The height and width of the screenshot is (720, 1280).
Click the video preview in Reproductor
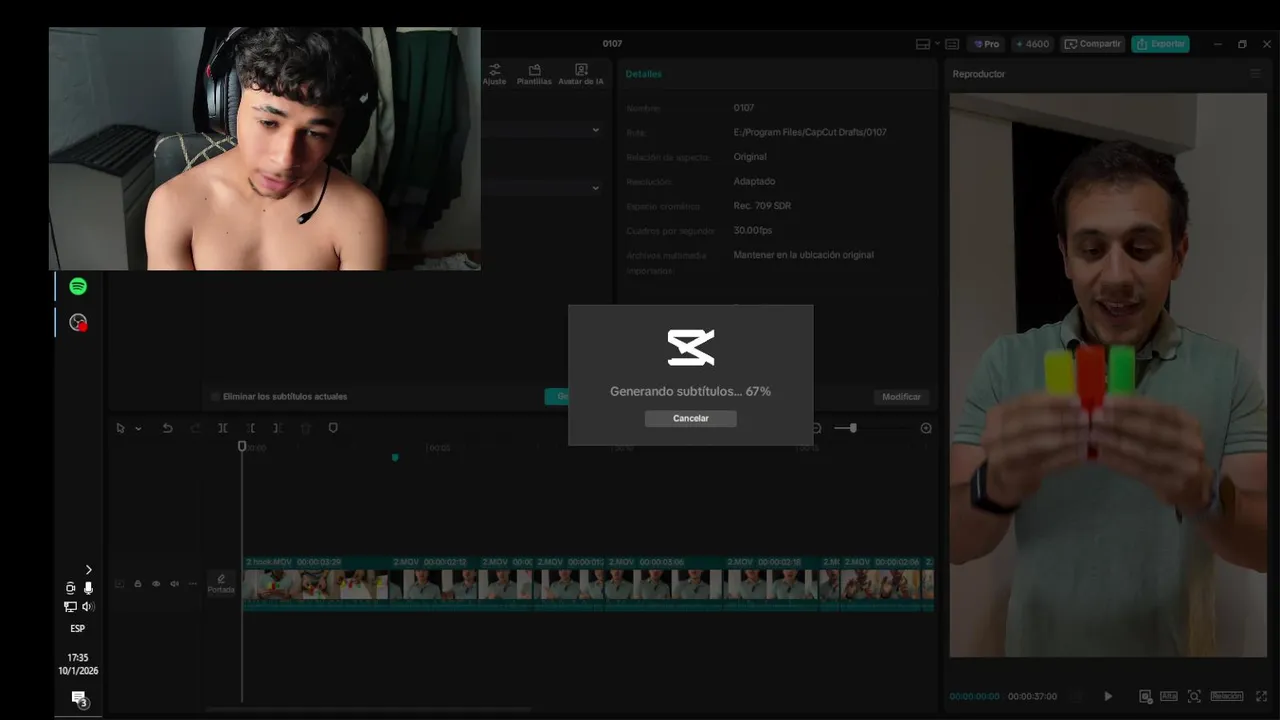pos(1108,375)
